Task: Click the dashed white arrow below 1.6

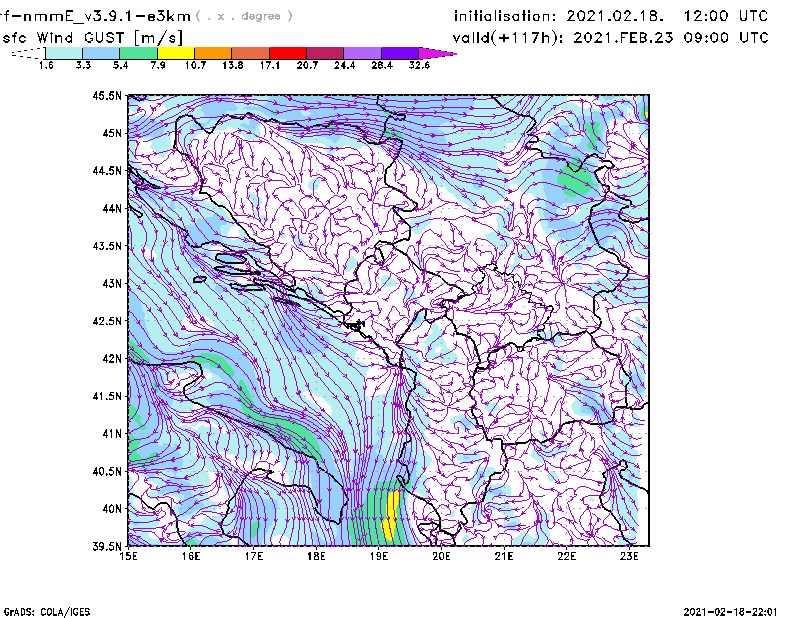Action: pyautogui.click(x=28, y=53)
